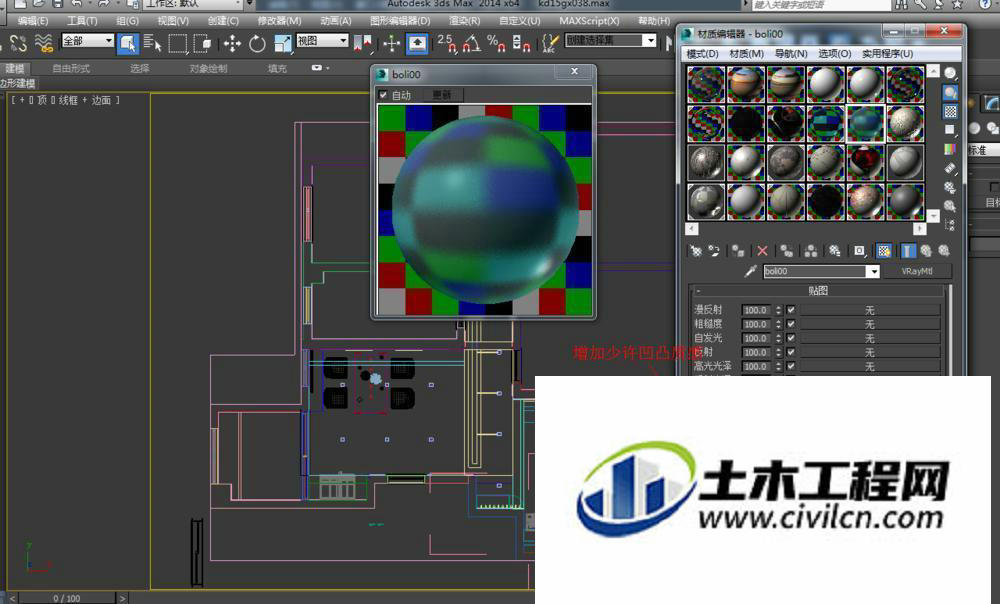
Task: Open 渲染(R) menu in main menu bar
Action: point(464,21)
